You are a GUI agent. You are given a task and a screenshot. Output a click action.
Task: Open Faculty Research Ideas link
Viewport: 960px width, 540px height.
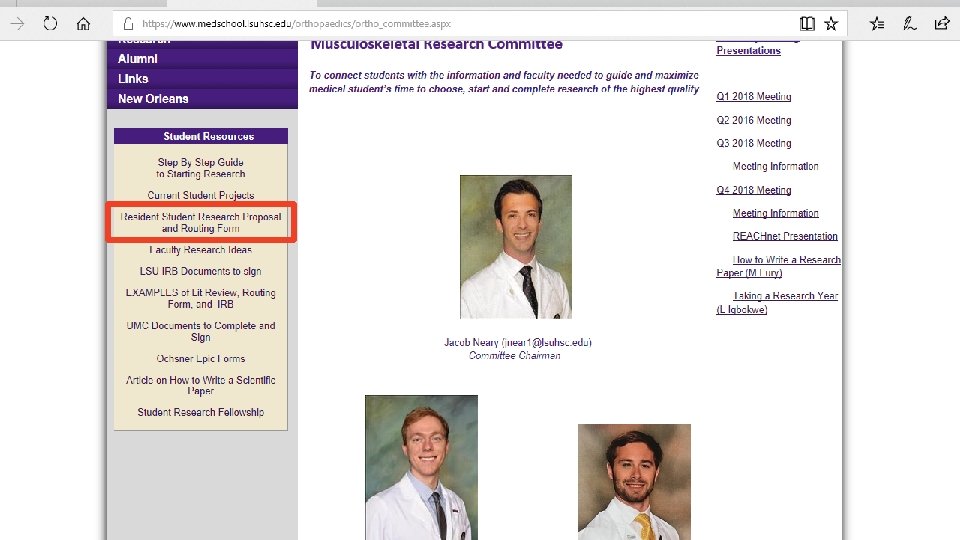pos(201,250)
